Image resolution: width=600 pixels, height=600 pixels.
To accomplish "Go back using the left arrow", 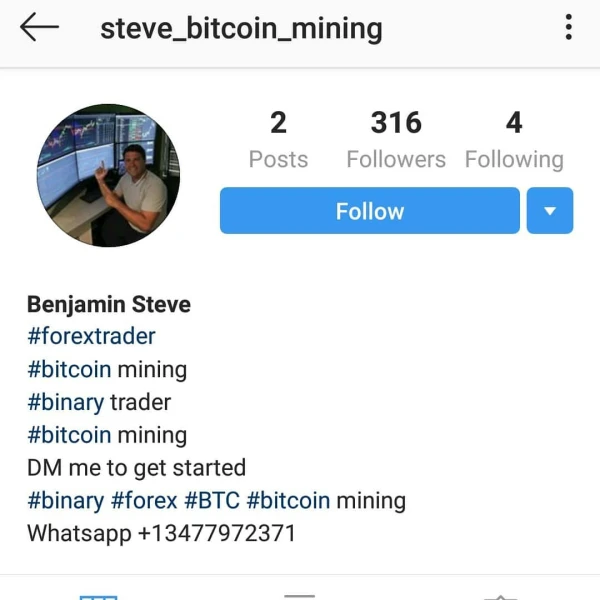I will point(39,27).
